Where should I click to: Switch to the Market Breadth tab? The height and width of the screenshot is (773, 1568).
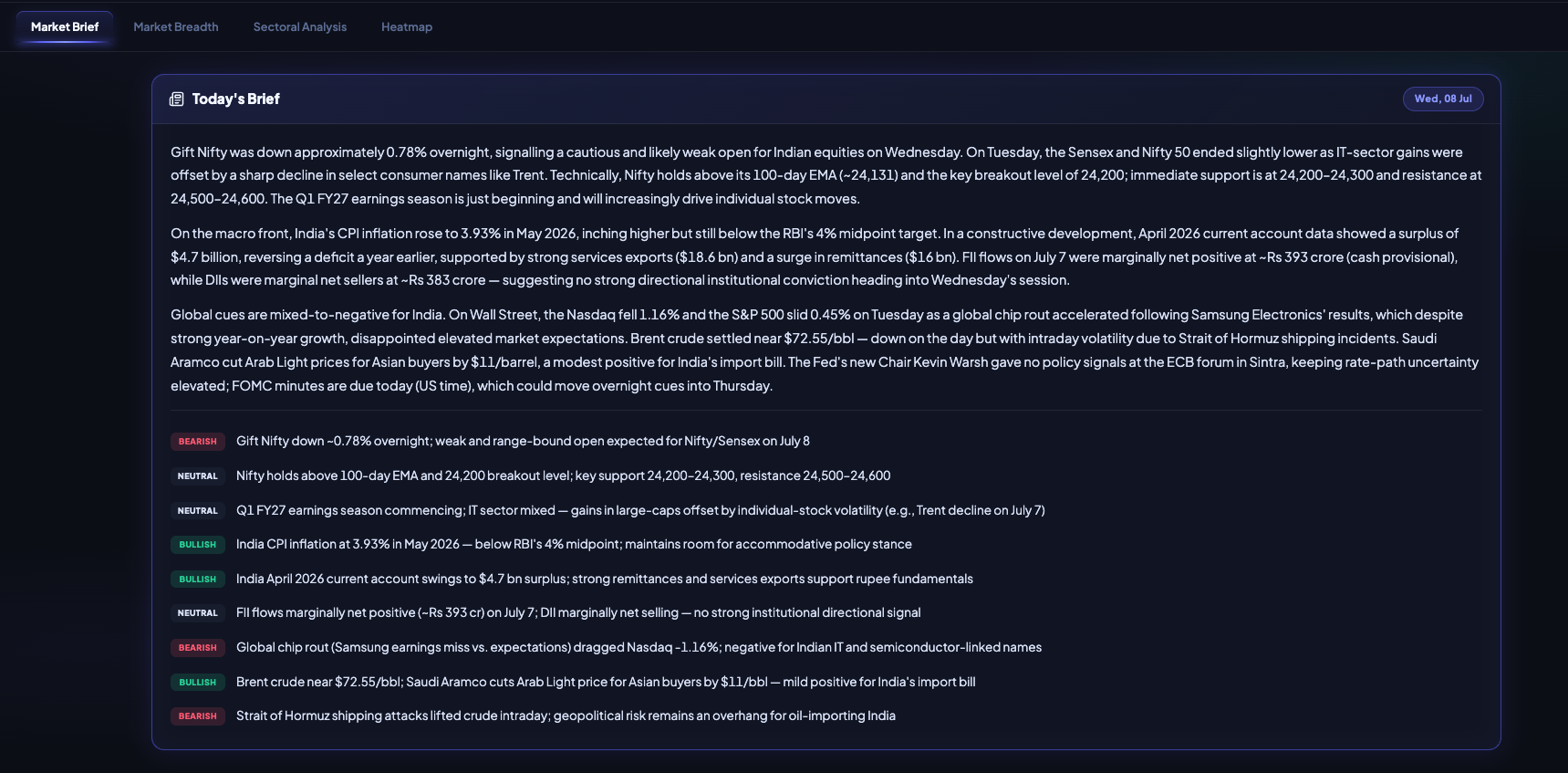[176, 26]
